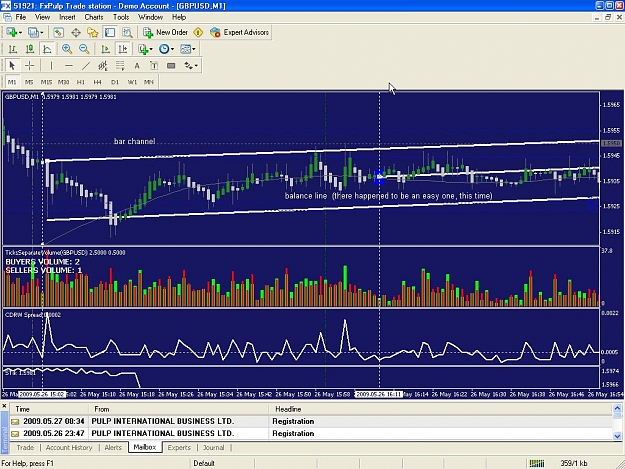The width and height of the screenshot is (625, 469).
Task: Open the Tools menu
Action: [x=121, y=17]
